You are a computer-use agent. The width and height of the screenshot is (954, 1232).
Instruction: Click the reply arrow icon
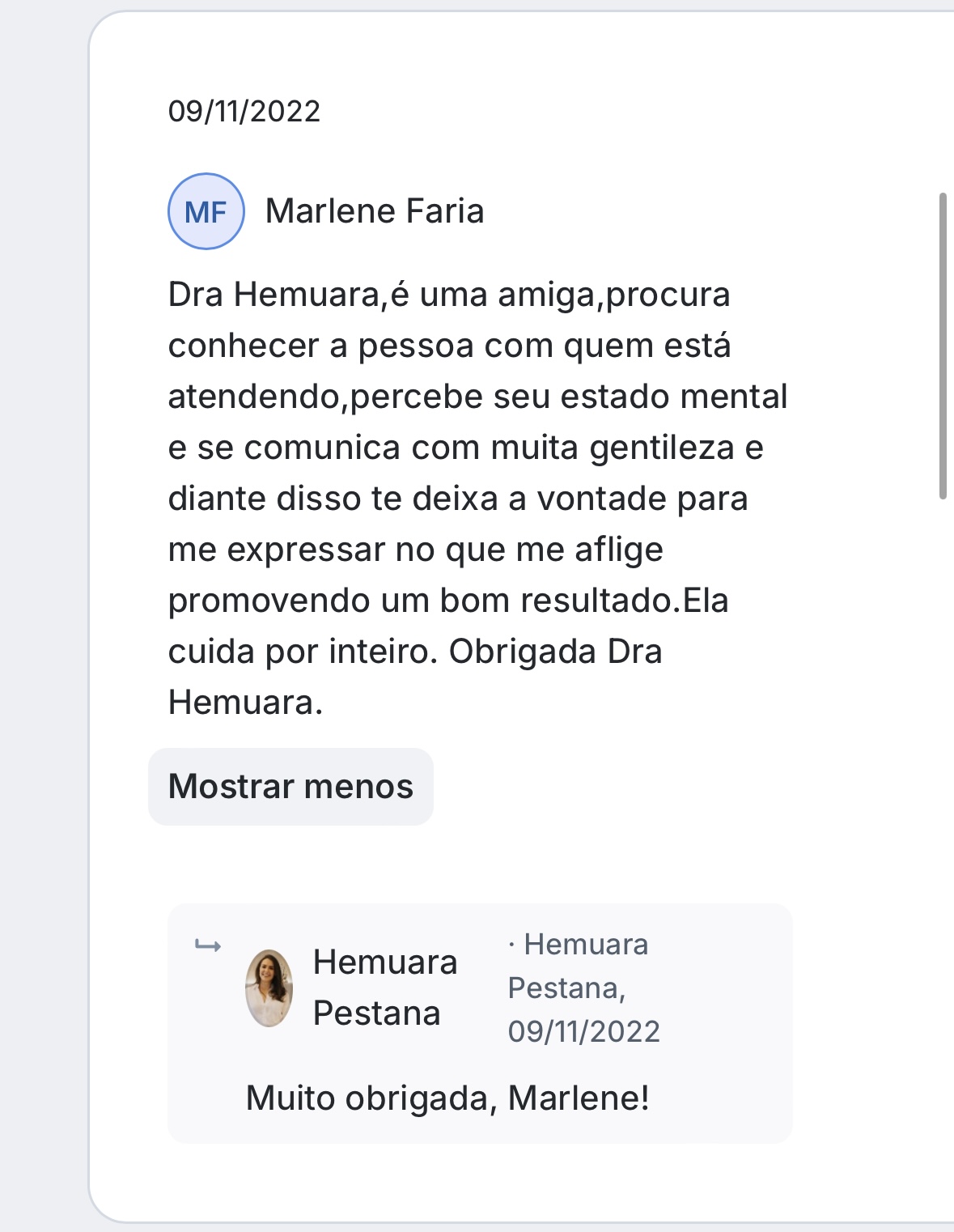(208, 945)
